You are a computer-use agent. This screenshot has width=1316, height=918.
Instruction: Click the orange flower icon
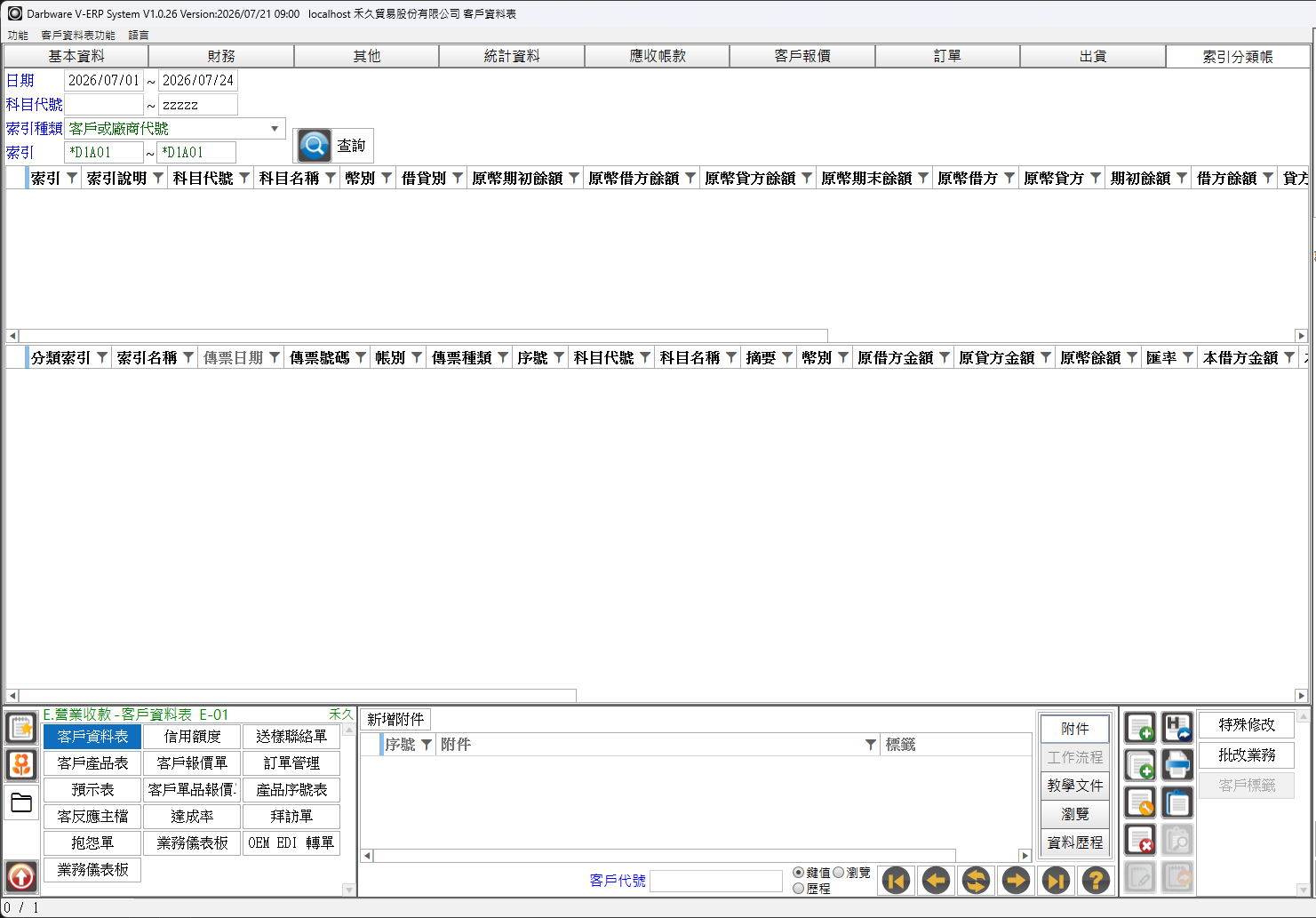coord(21,764)
